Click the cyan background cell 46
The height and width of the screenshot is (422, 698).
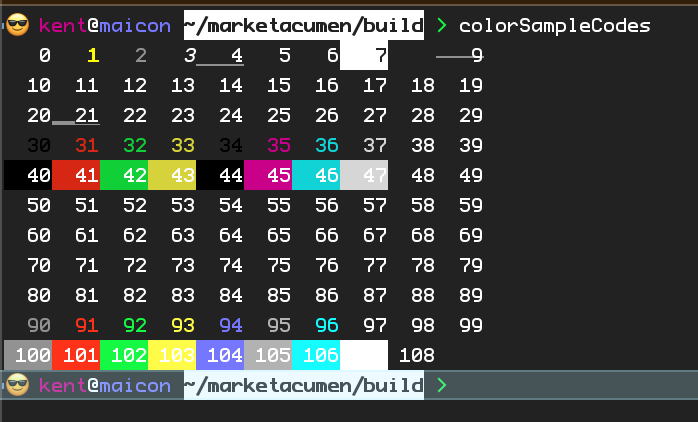coord(317,175)
